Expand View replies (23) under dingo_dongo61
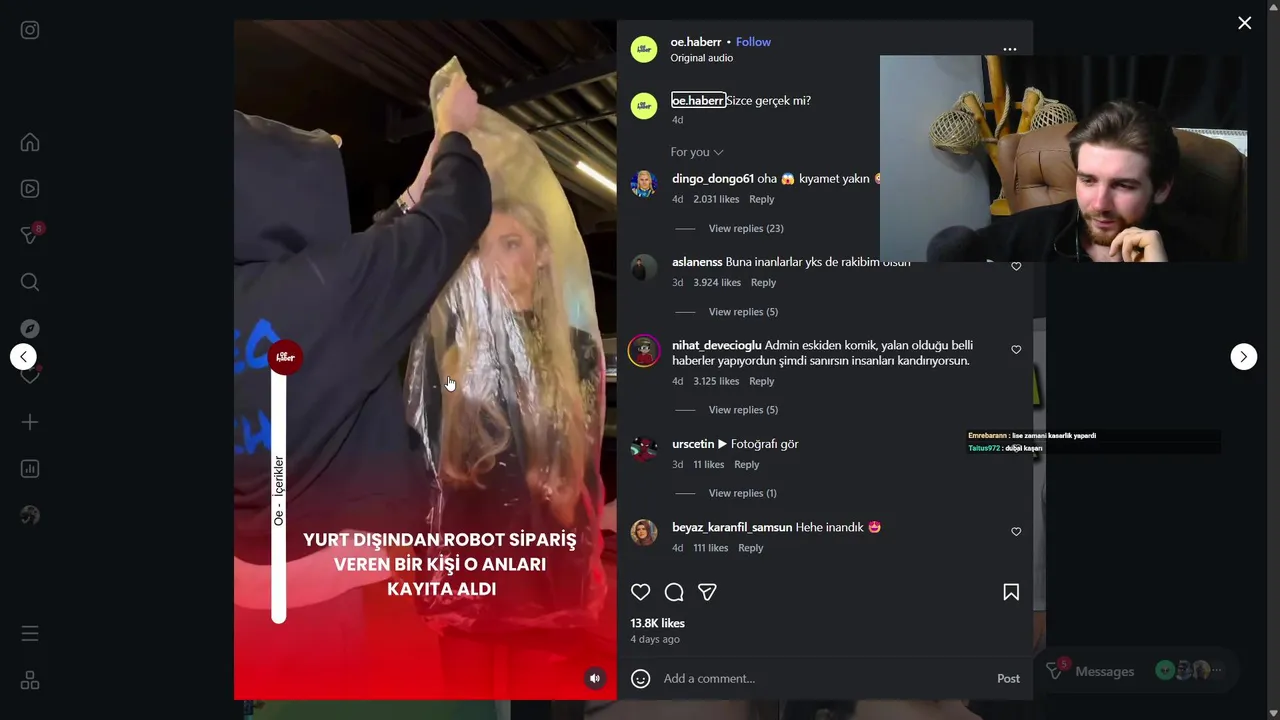The width and height of the screenshot is (1280, 720). pos(746,229)
